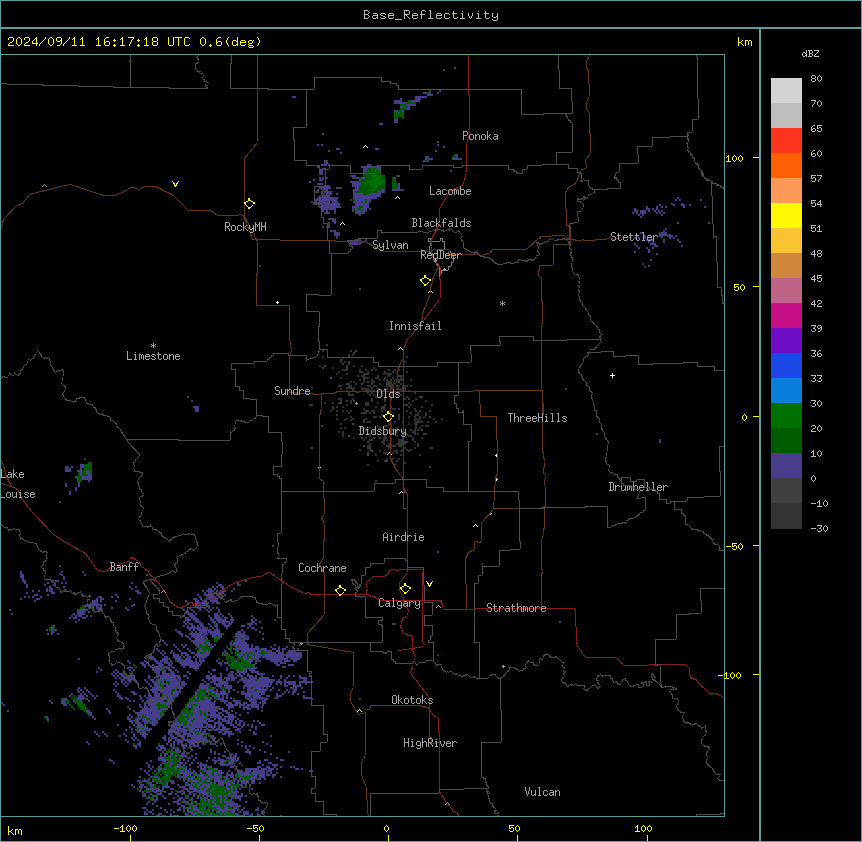
Task: Click the Airdrie label
Action: click(403, 537)
